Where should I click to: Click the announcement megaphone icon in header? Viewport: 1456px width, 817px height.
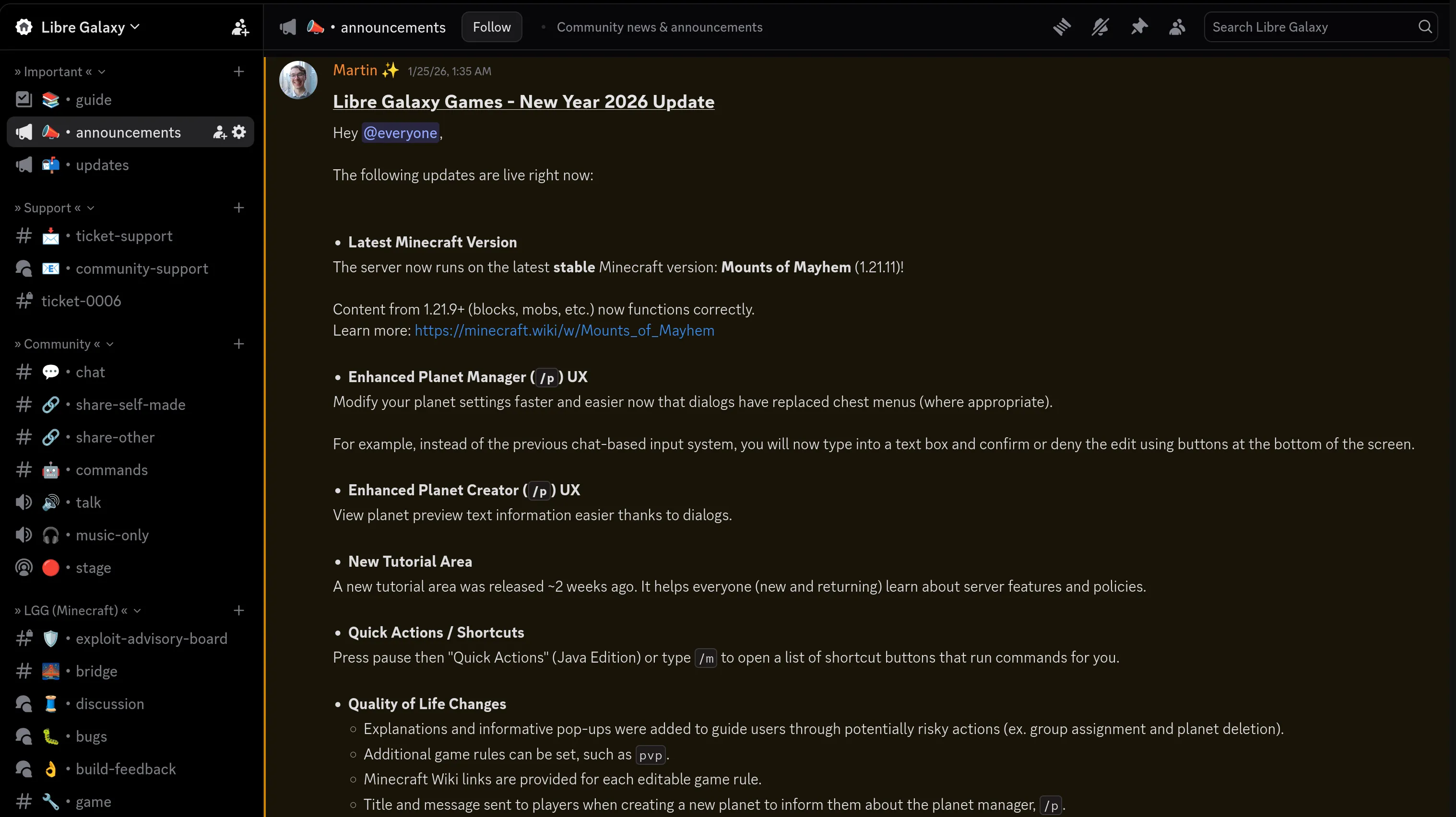tap(288, 27)
